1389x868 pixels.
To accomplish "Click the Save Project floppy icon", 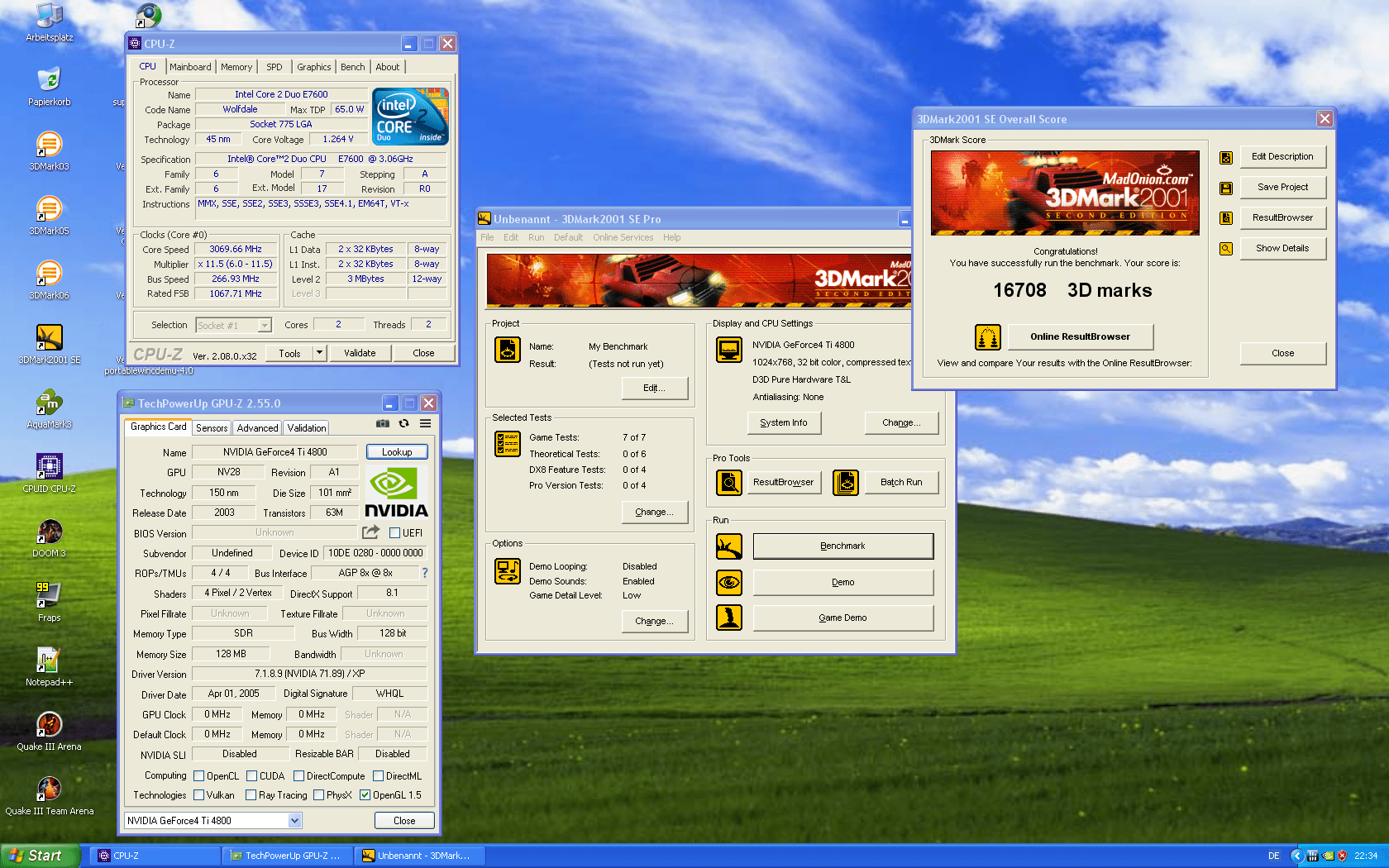I will 1226,188.
